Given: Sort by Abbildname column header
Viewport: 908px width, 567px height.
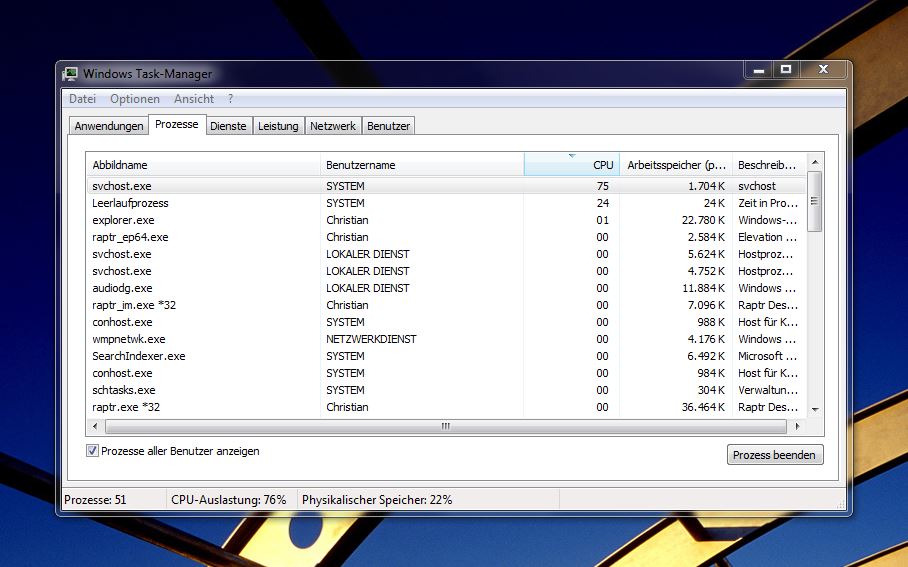Looking at the screenshot, I should coord(203,164).
